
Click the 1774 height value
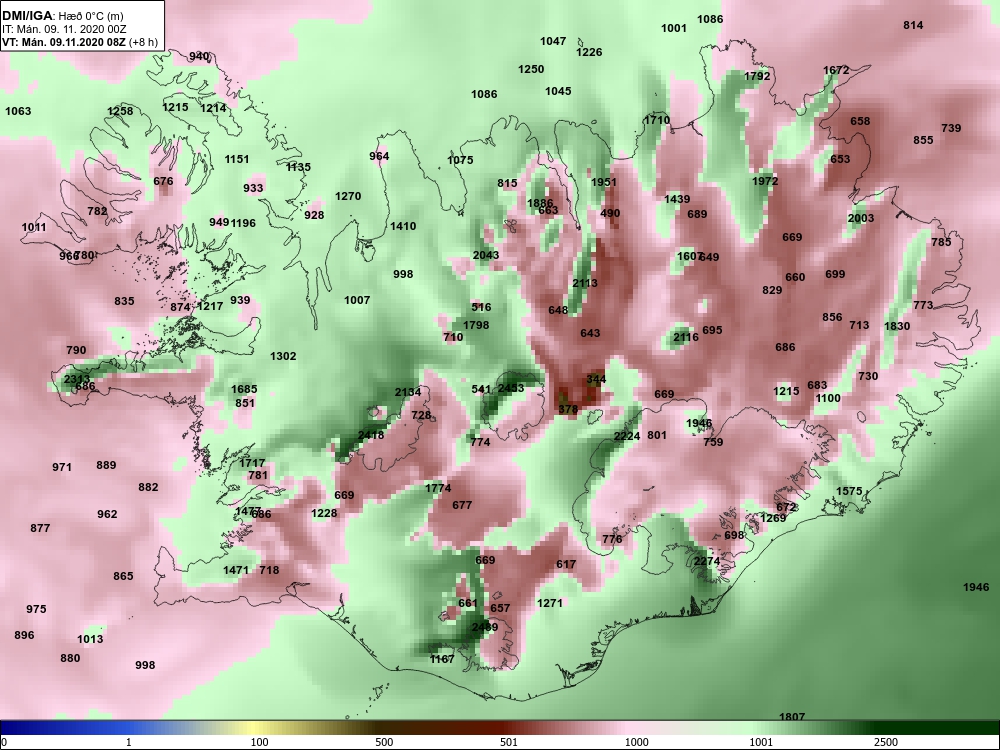pyautogui.click(x=438, y=488)
